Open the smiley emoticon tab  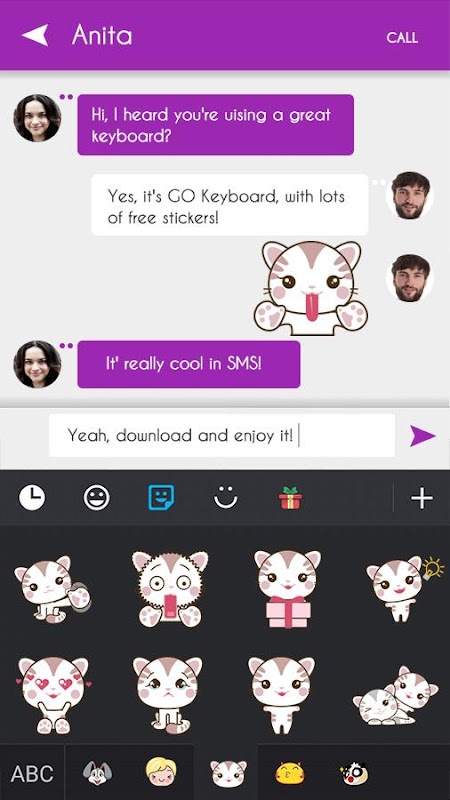pyautogui.click(x=226, y=497)
